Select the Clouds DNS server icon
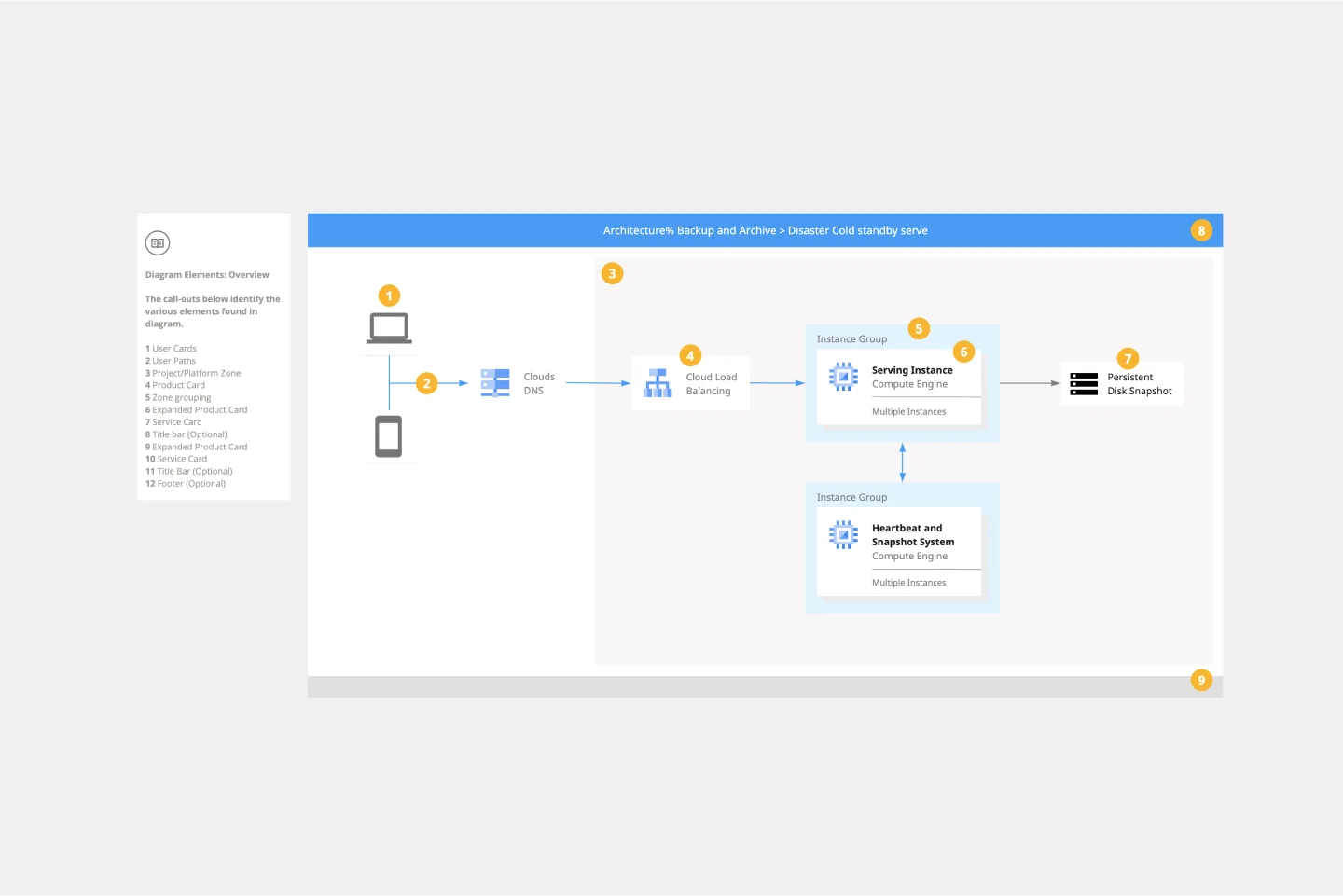This screenshot has width=1343, height=896. [494, 382]
